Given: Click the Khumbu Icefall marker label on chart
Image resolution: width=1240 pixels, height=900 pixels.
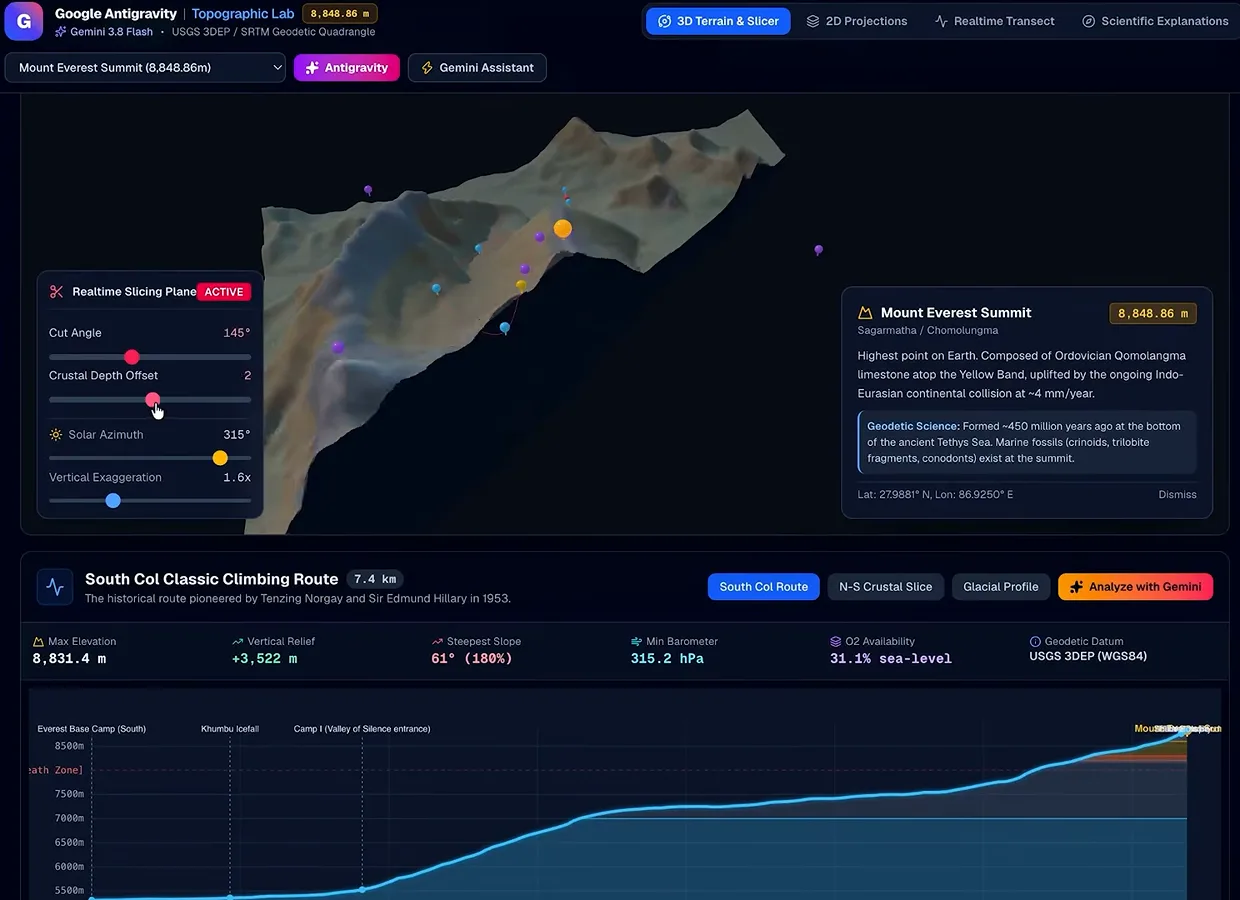Looking at the screenshot, I should coord(230,729).
